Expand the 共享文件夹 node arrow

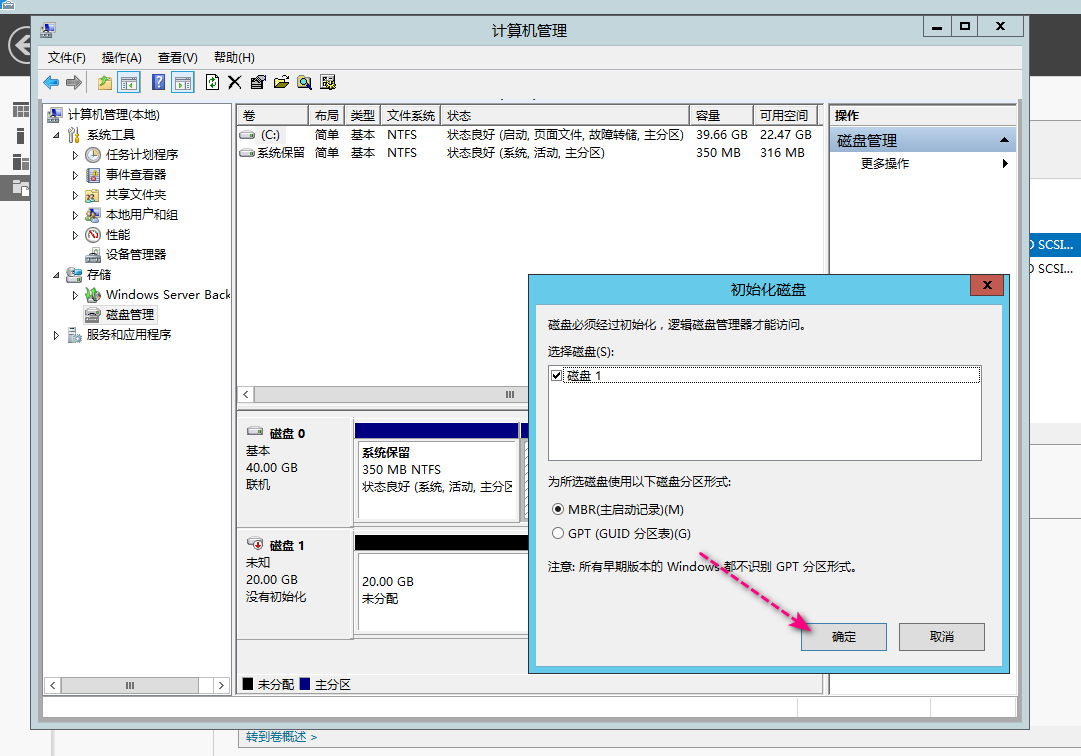click(x=75, y=195)
